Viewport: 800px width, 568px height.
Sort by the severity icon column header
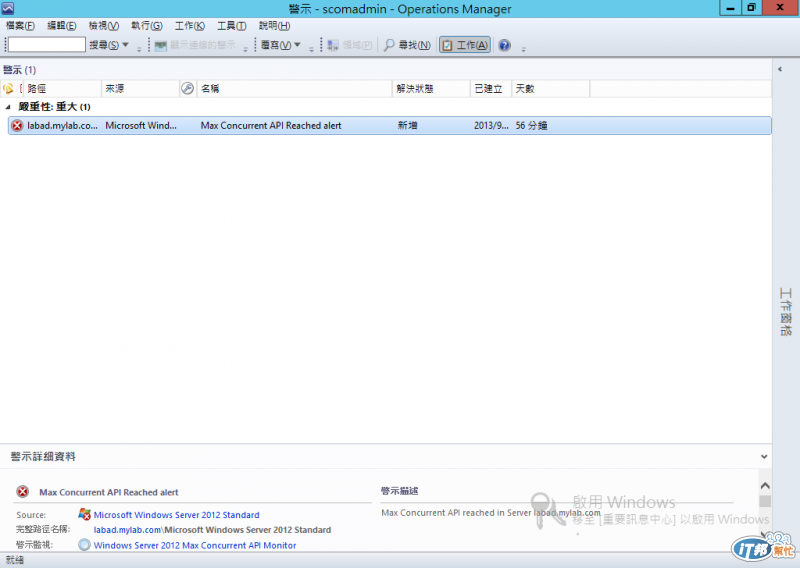[8, 89]
